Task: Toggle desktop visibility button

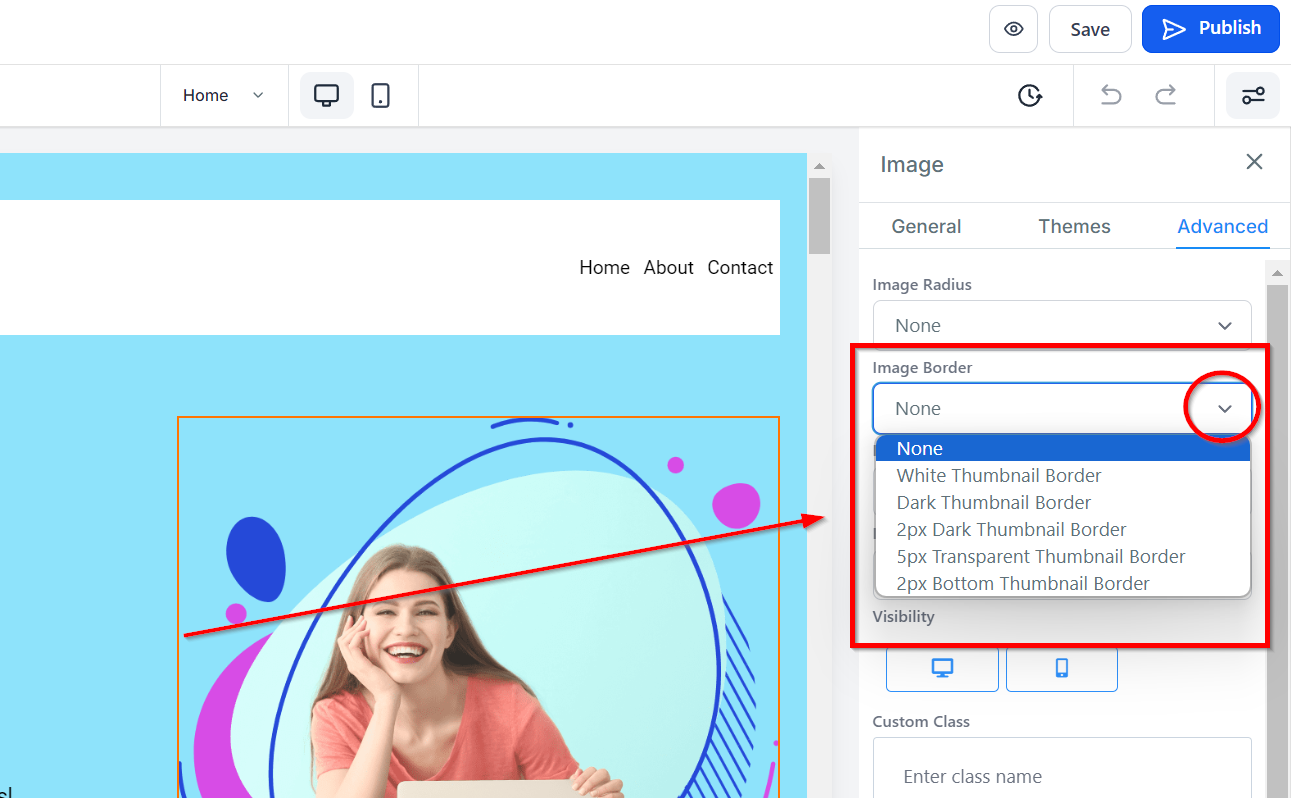Action: point(942,668)
